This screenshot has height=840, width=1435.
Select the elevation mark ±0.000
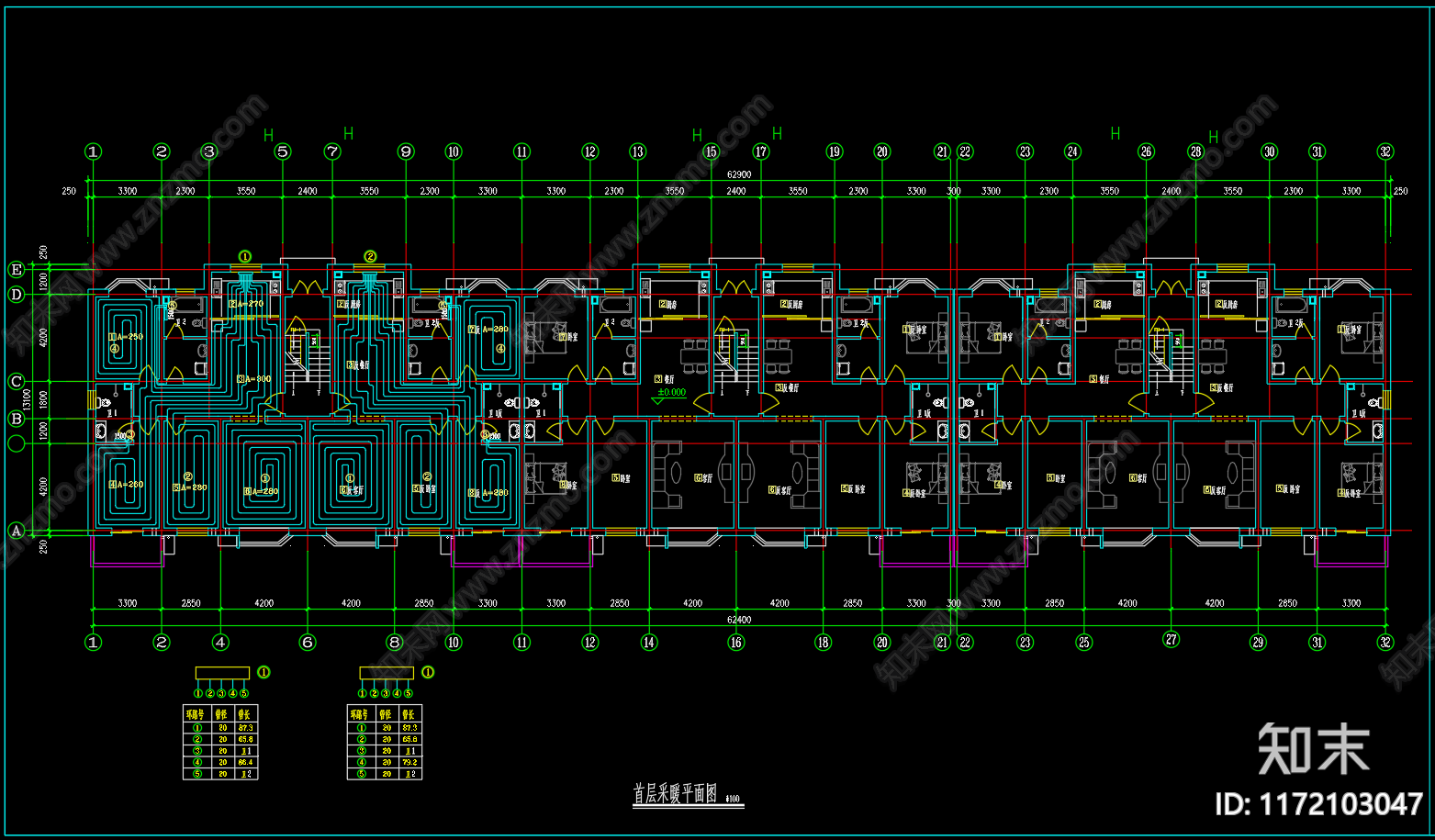671,392
